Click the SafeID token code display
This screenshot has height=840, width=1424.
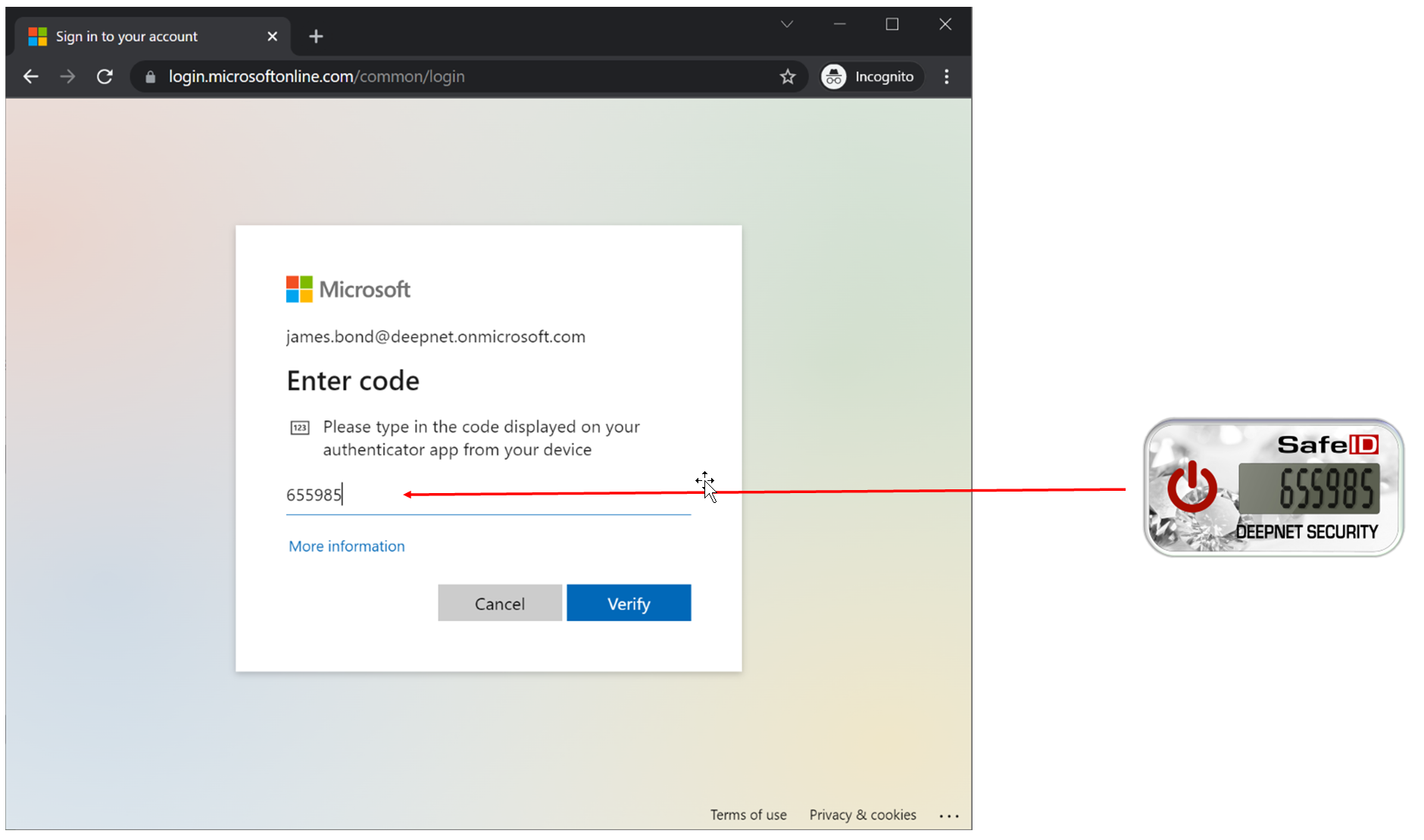click(1309, 489)
